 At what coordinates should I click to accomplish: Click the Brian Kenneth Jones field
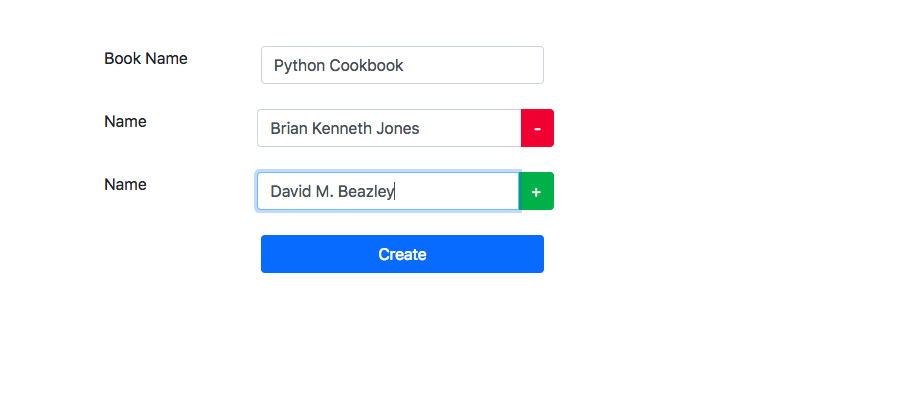coord(389,128)
